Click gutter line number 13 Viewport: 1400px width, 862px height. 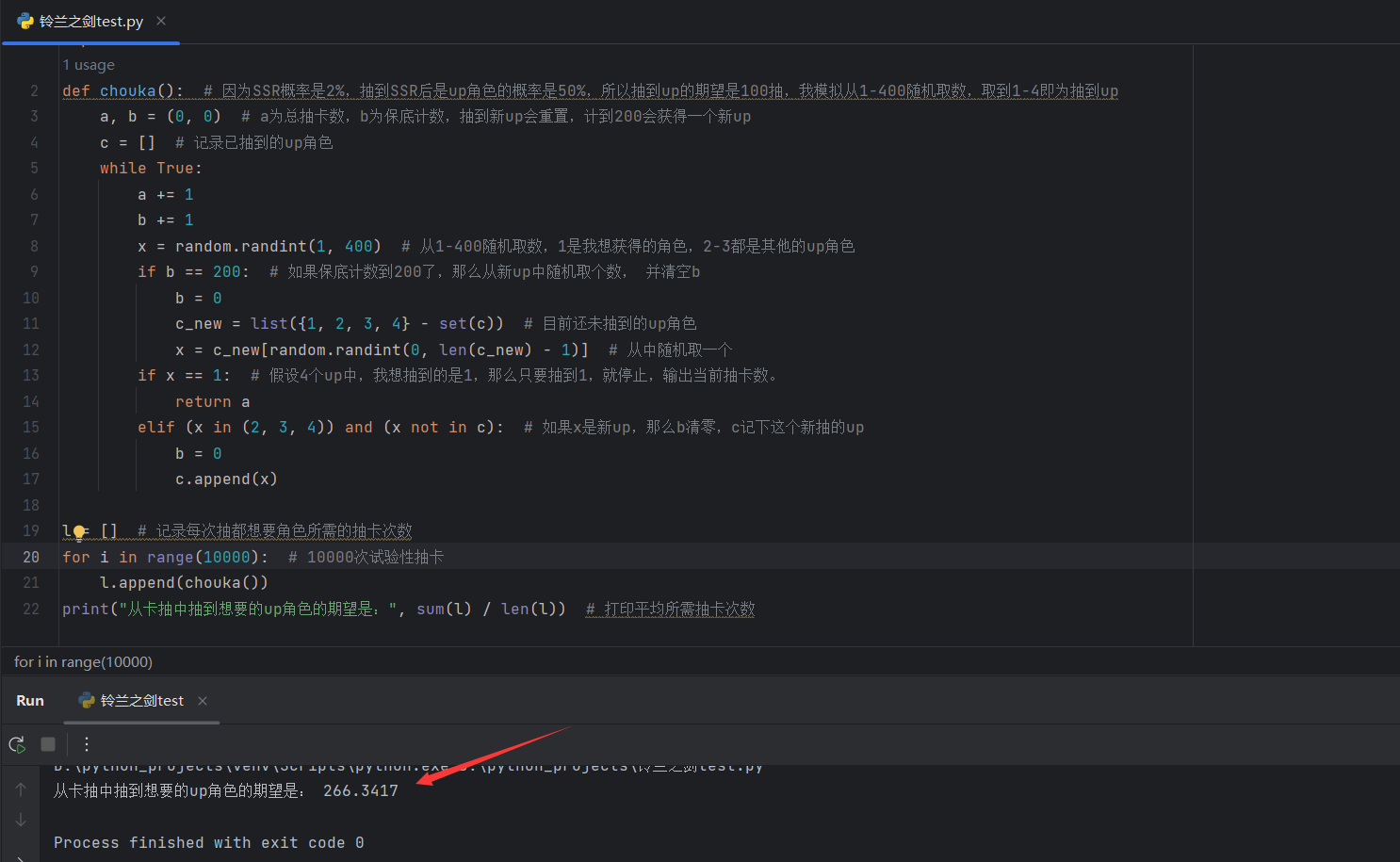point(31,376)
